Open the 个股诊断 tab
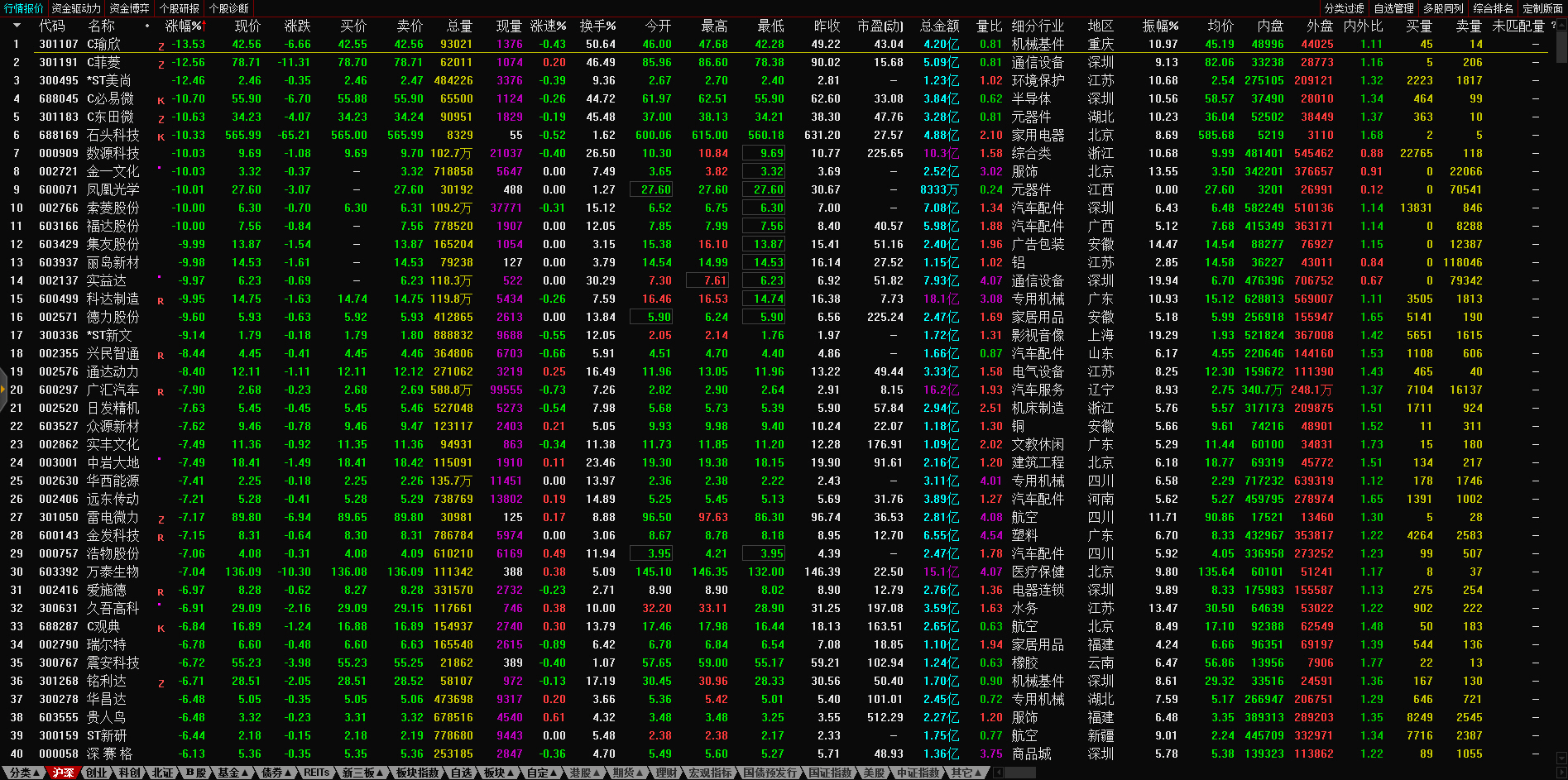Screen dimensions: 1568x780 click(228, 8)
